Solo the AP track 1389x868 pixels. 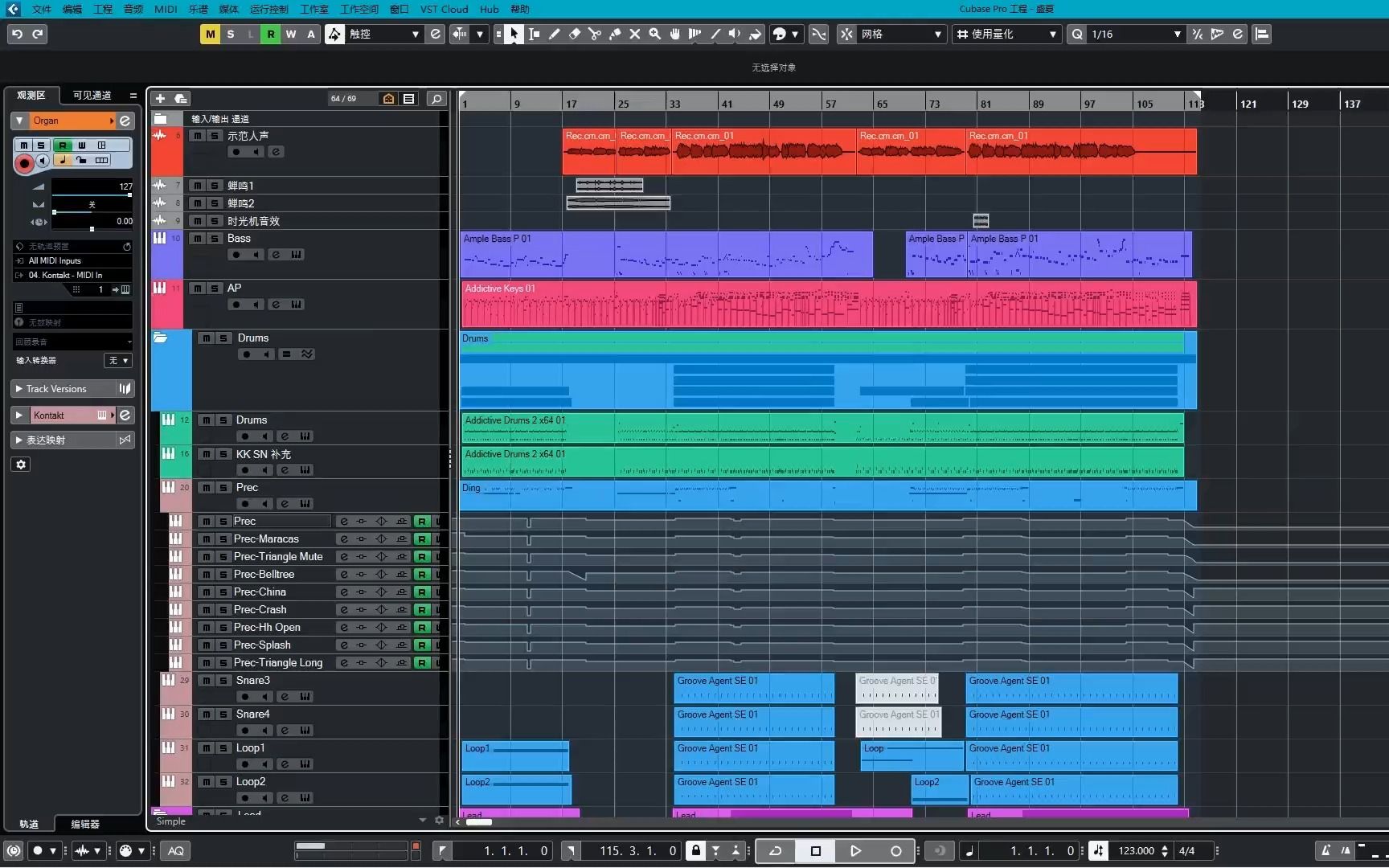click(x=215, y=289)
